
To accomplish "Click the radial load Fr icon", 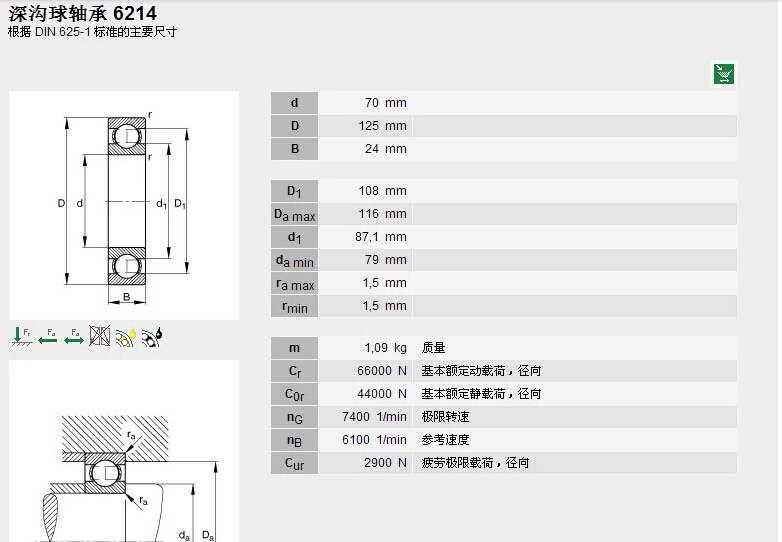I will click(x=21, y=336).
